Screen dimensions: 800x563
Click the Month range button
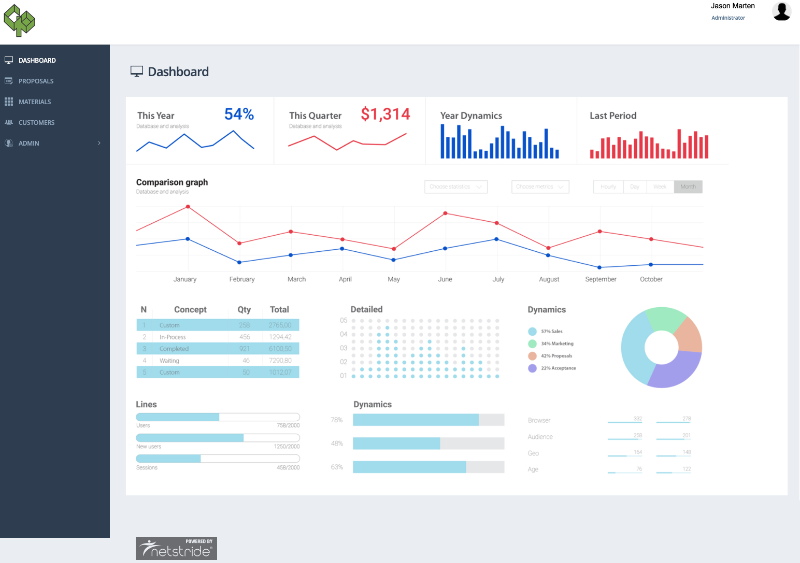[x=688, y=187]
